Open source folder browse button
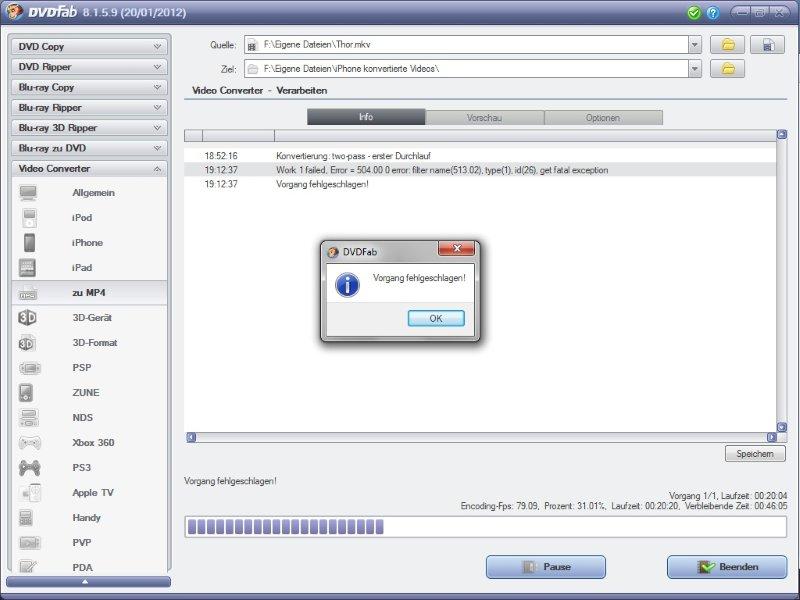The image size is (800, 600). (x=728, y=45)
